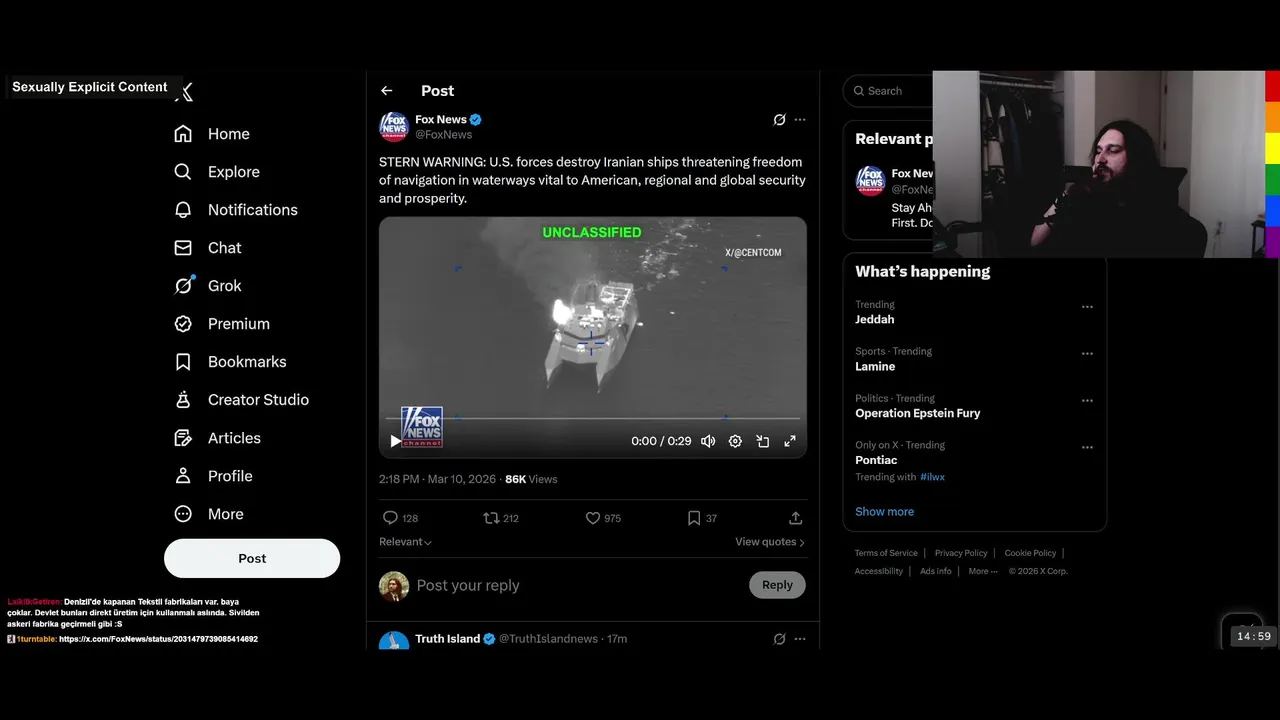Viewport: 1280px width, 720px height.
Task: Click the Articles icon in sidebar
Action: [x=183, y=438]
